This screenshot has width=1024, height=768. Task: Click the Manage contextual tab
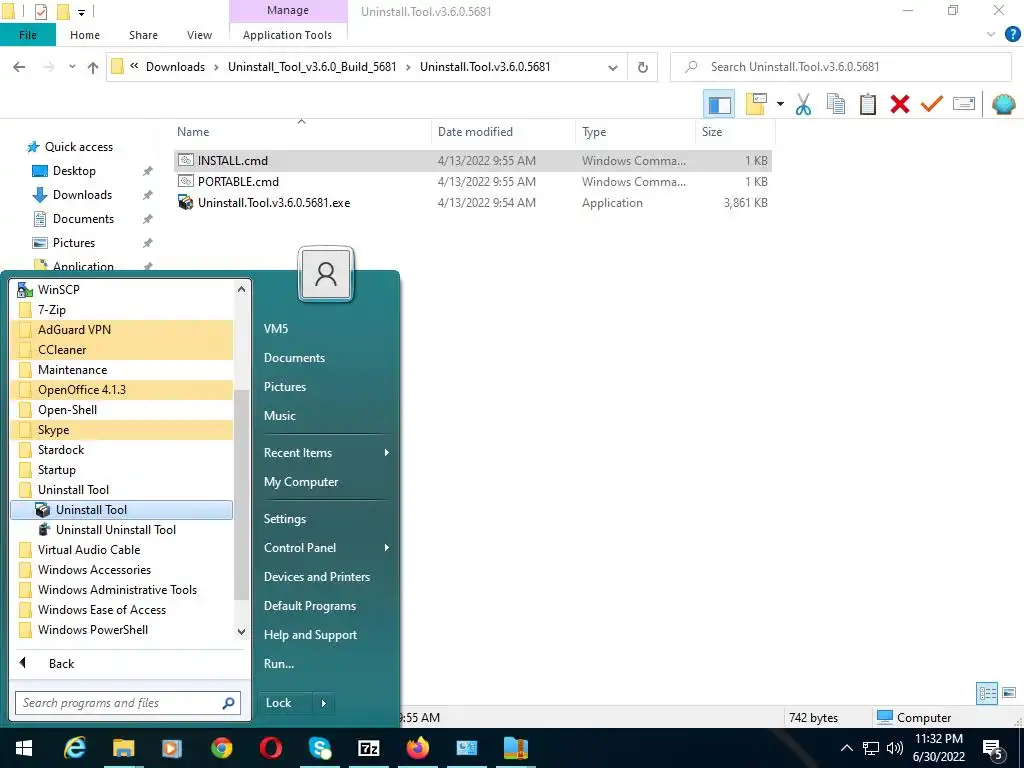pyautogui.click(x=288, y=10)
